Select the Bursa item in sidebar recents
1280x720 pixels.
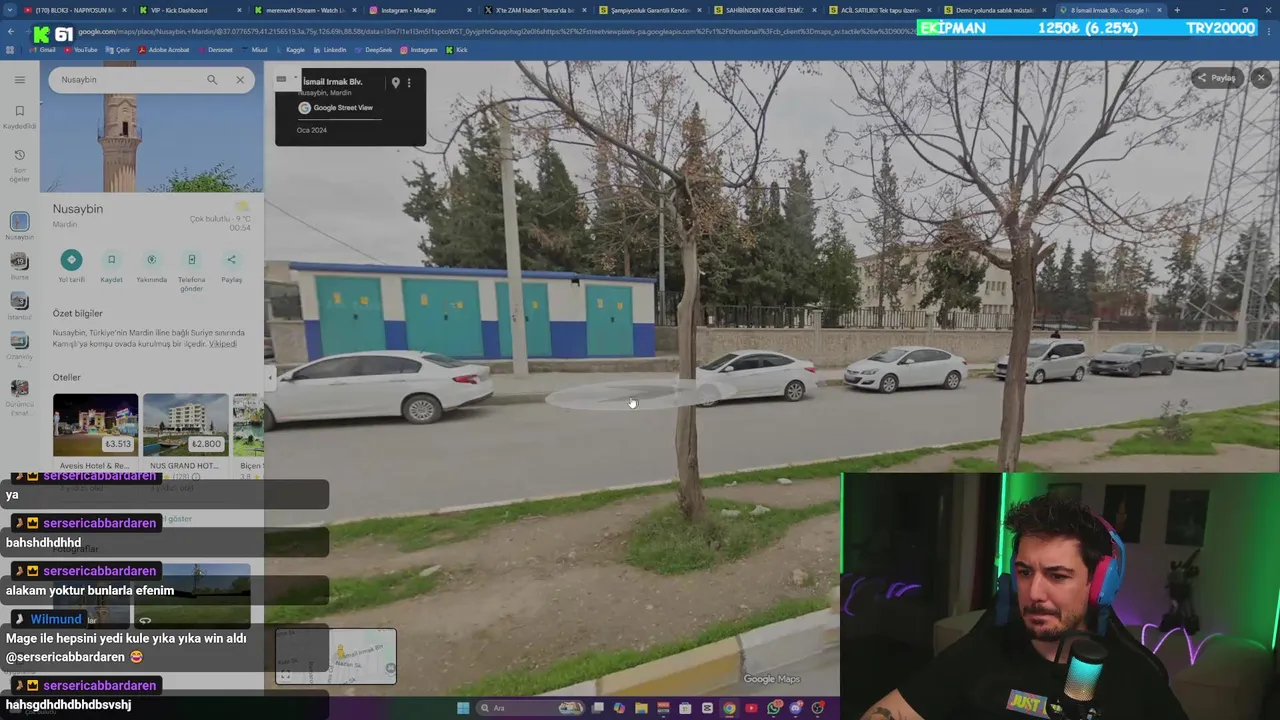[x=19, y=266]
